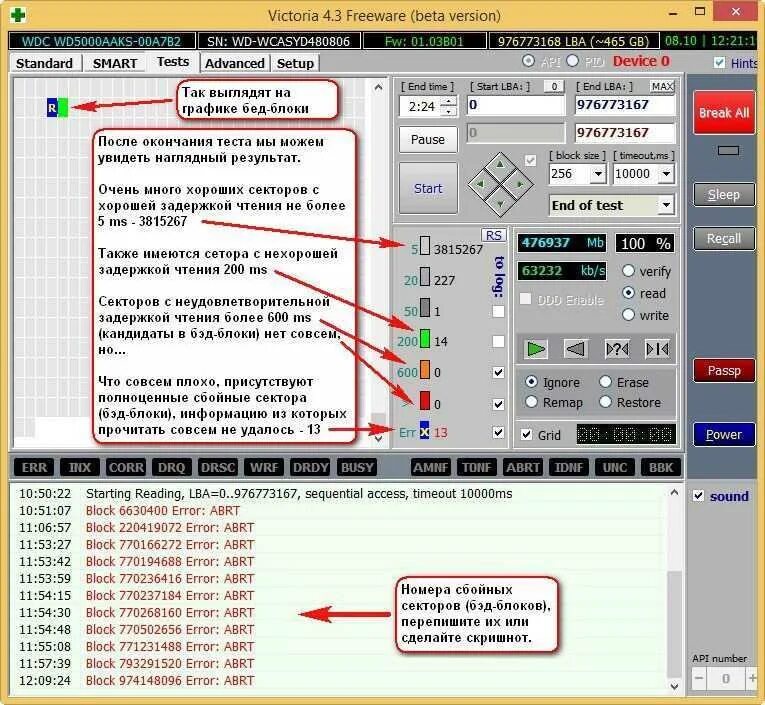Toggle log checkbox for 600 ms blocks
This screenshot has width=765, height=705.
pos(498,373)
